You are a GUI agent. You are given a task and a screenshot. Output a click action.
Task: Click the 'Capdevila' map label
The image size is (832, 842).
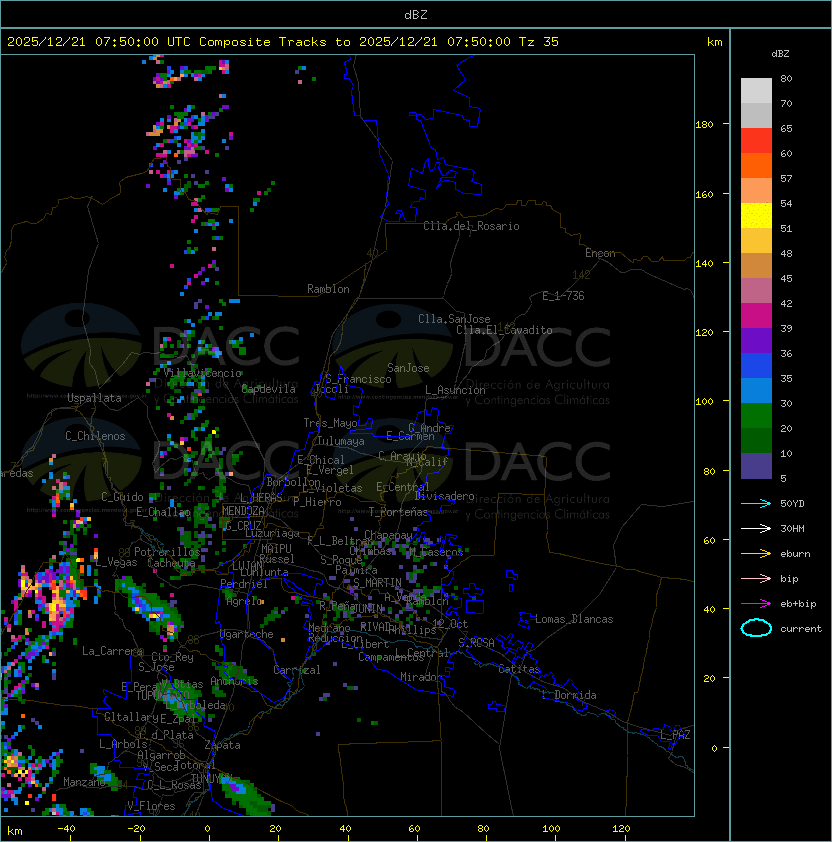coord(269,389)
